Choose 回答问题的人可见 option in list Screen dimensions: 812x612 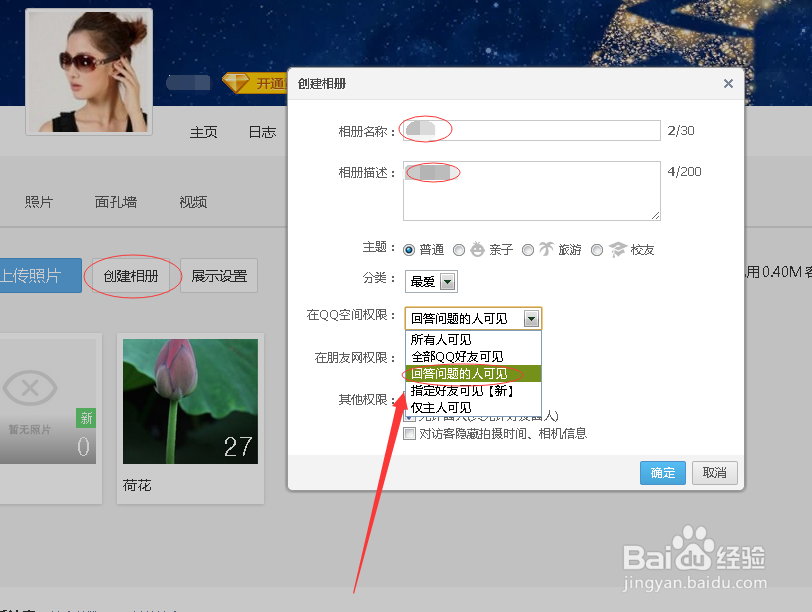473,374
